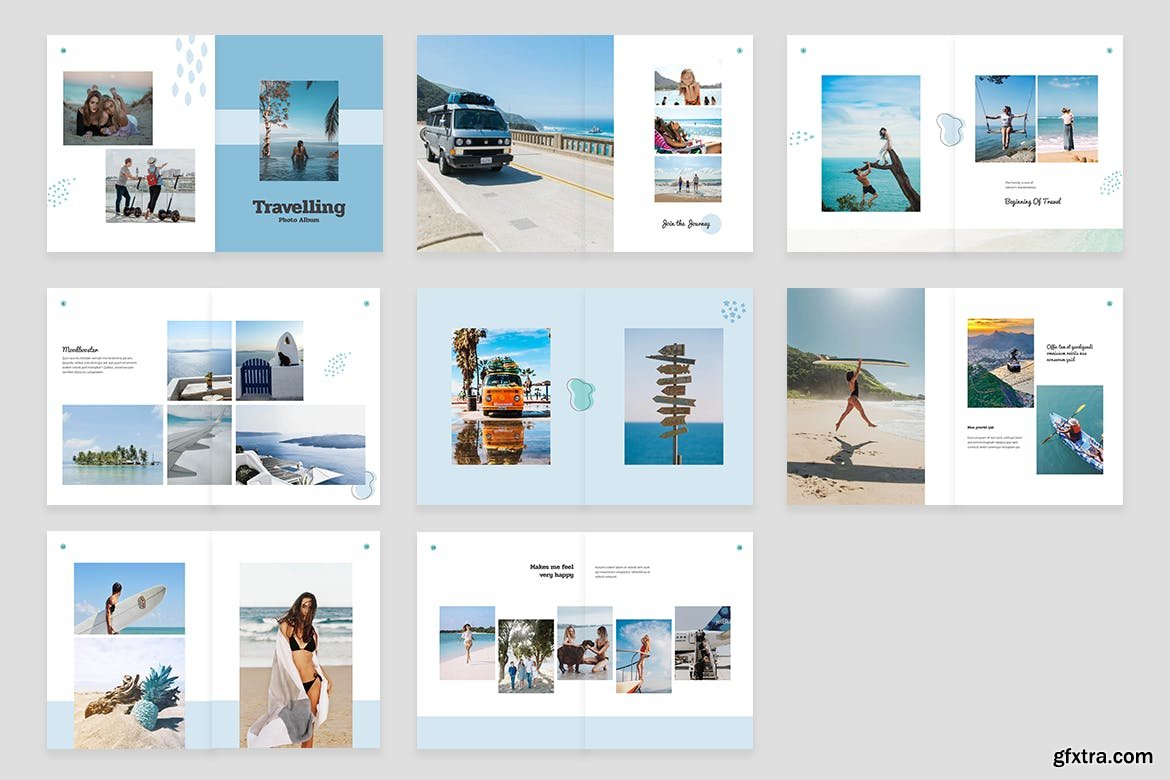Viewport: 1170px width, 780px height.
Task: Click the "Join the Journey" script caption
Action: [x=686, y=224]
